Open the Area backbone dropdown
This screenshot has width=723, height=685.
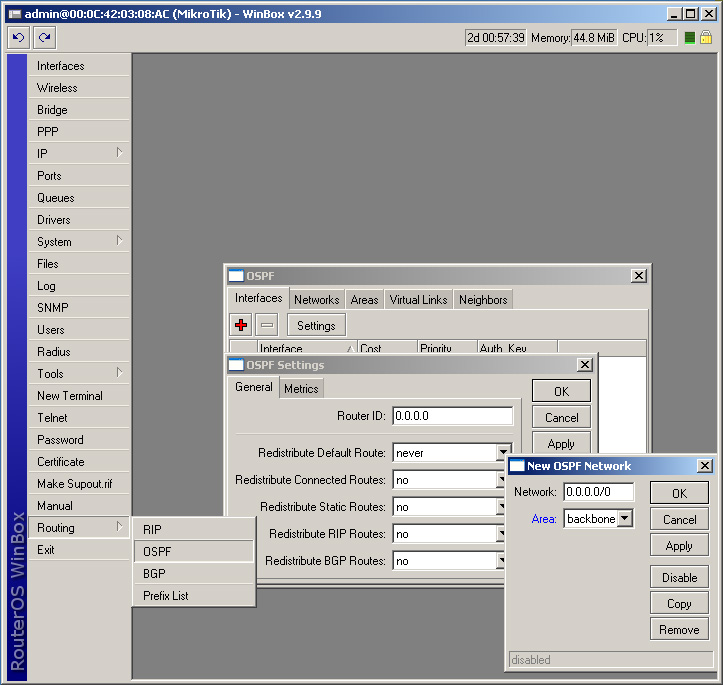click(625, 518)
